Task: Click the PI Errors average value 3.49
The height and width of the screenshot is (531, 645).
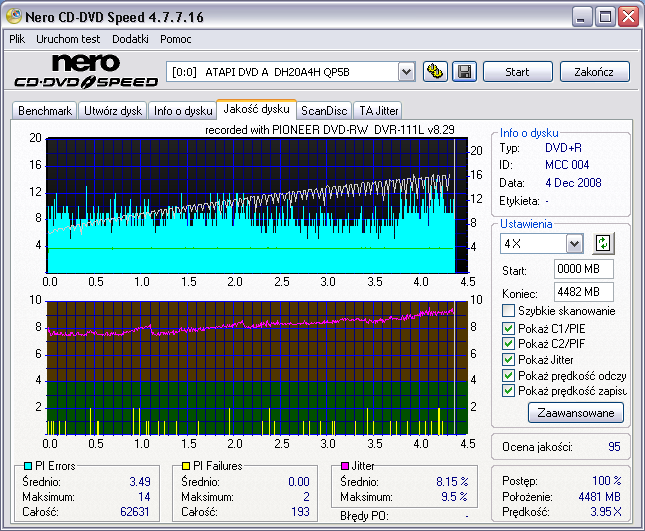Action: click(x=140, y=482)
